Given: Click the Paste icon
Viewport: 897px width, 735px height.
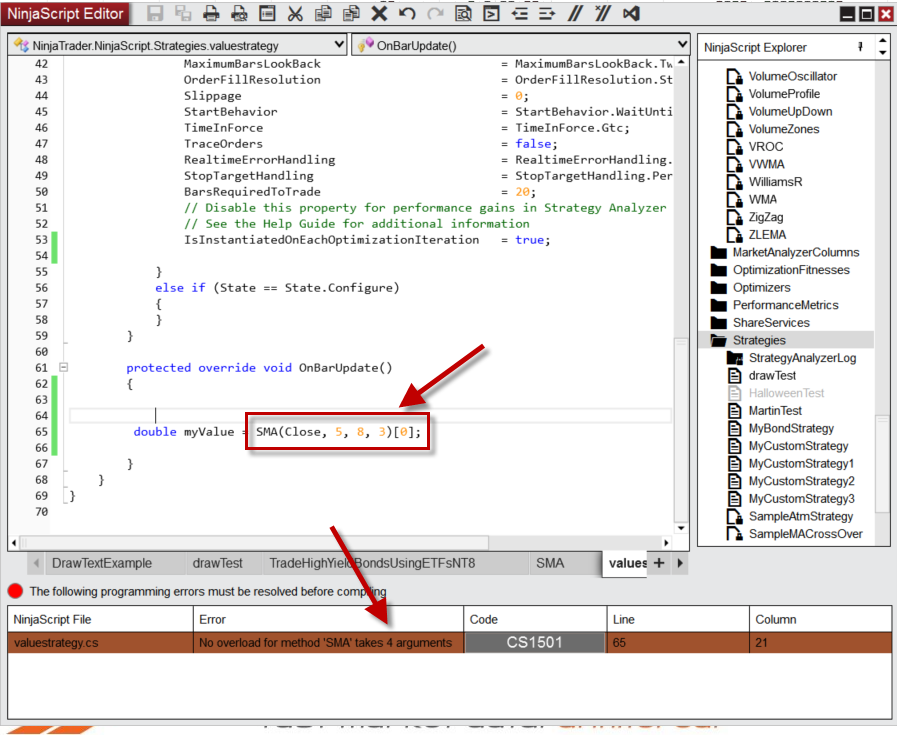Looking at the screenshot, I should coord(351,13).
